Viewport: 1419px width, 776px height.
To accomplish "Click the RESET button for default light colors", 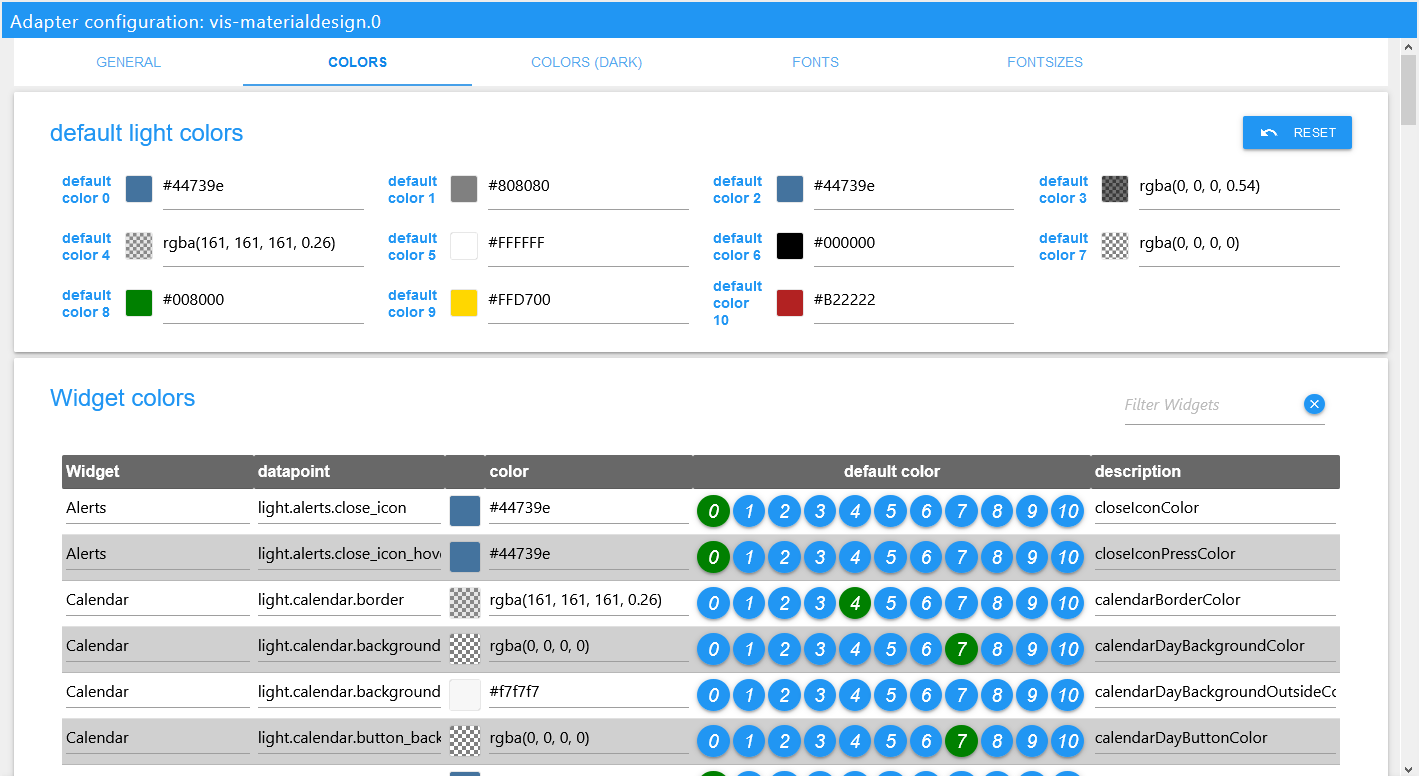I will coord(1297,133).
